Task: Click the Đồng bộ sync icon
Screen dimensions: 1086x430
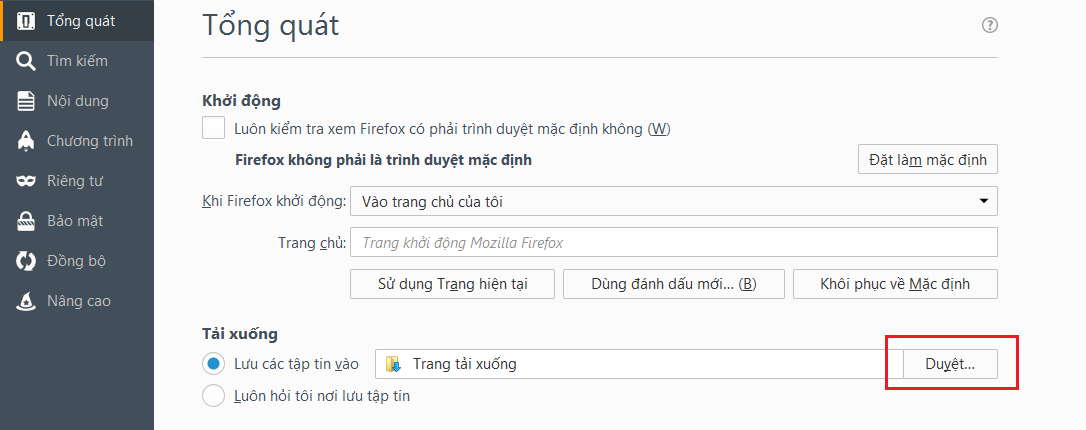Action: click(27, 261)
